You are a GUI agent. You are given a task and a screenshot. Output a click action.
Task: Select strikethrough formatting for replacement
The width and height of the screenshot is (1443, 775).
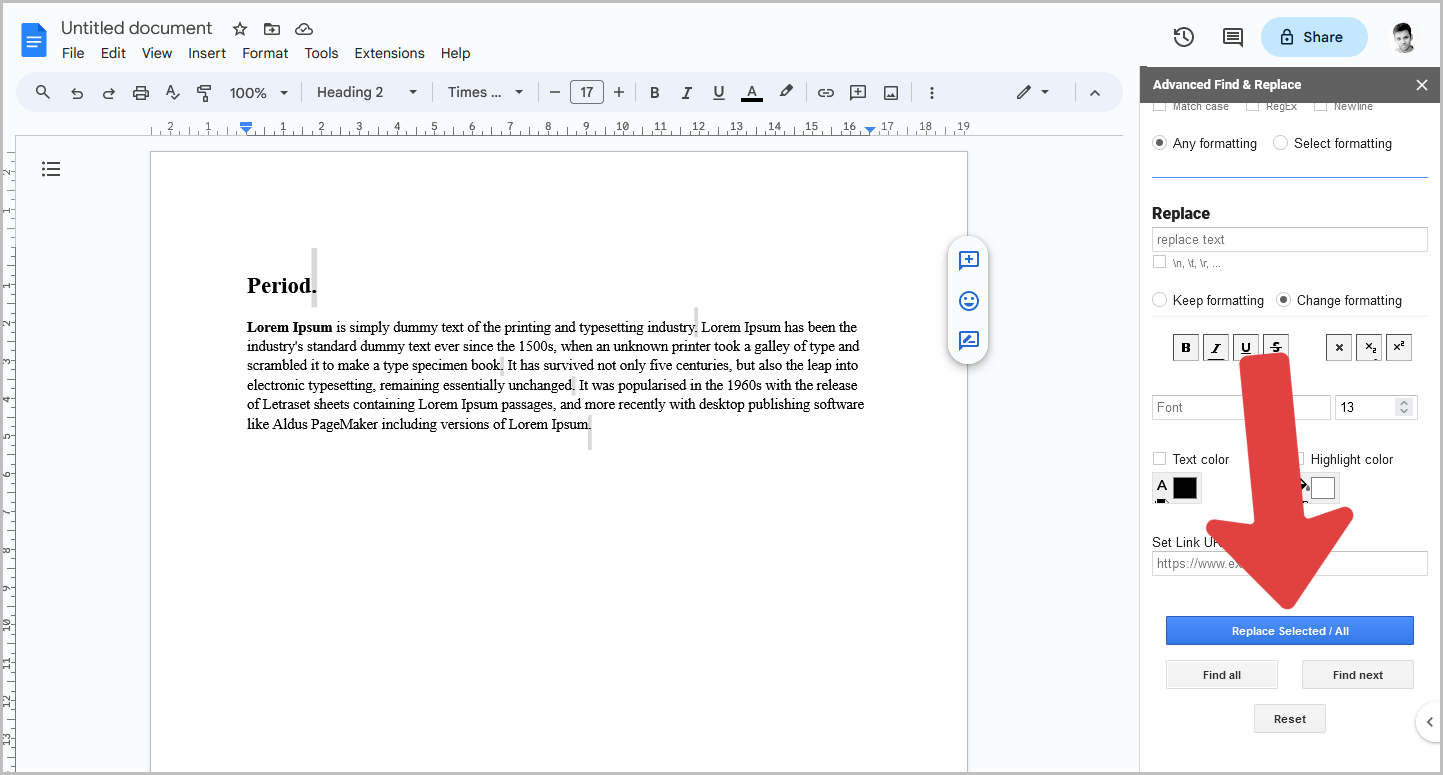[1275, 347]
